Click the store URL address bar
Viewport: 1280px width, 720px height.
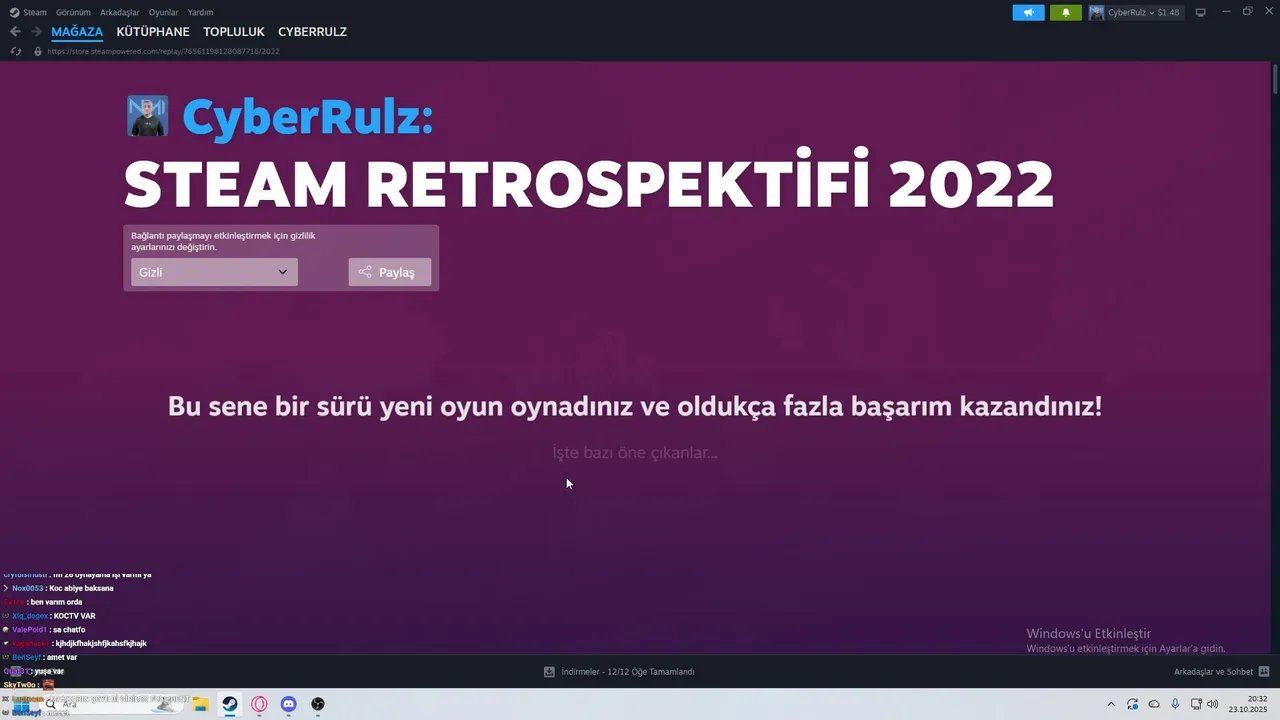tap(162, 51)
